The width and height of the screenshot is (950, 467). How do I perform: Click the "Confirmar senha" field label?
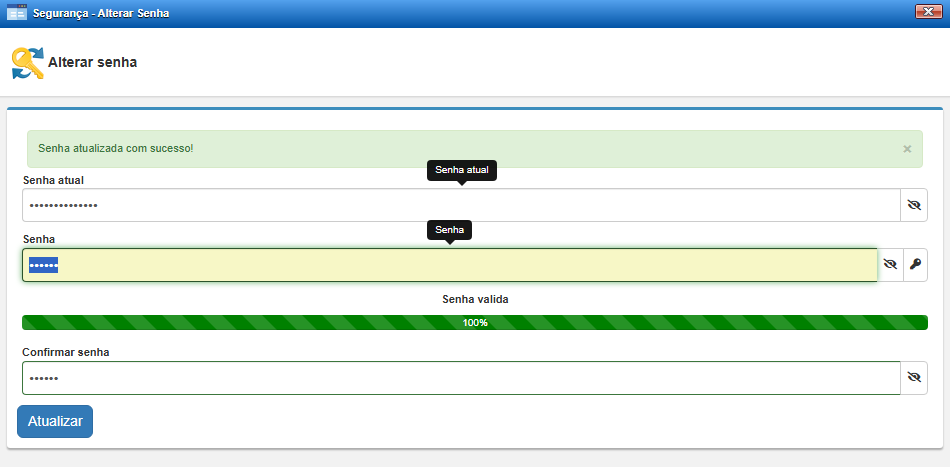[66, 352]
